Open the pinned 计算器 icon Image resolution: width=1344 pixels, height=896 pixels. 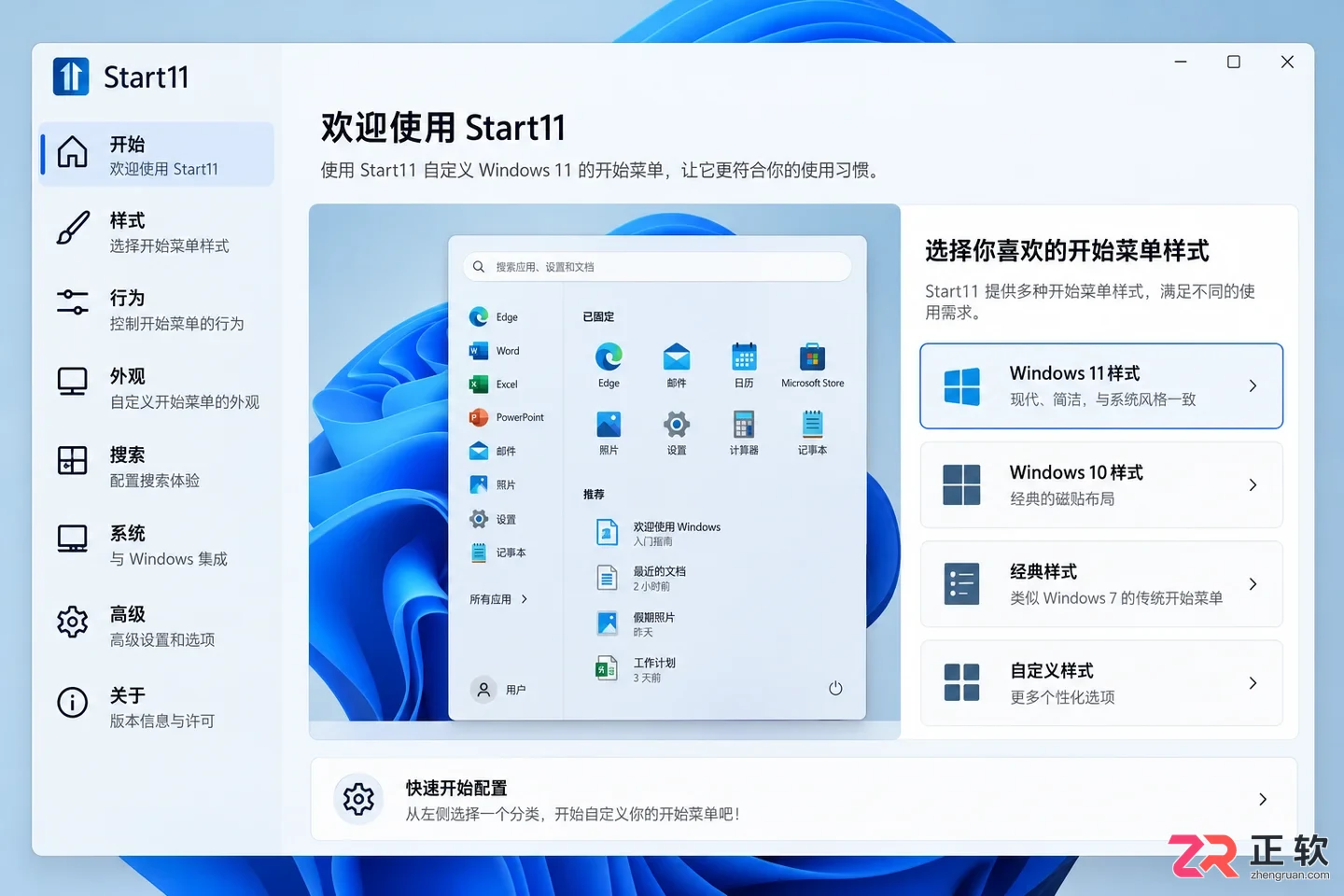pos(744,425)
